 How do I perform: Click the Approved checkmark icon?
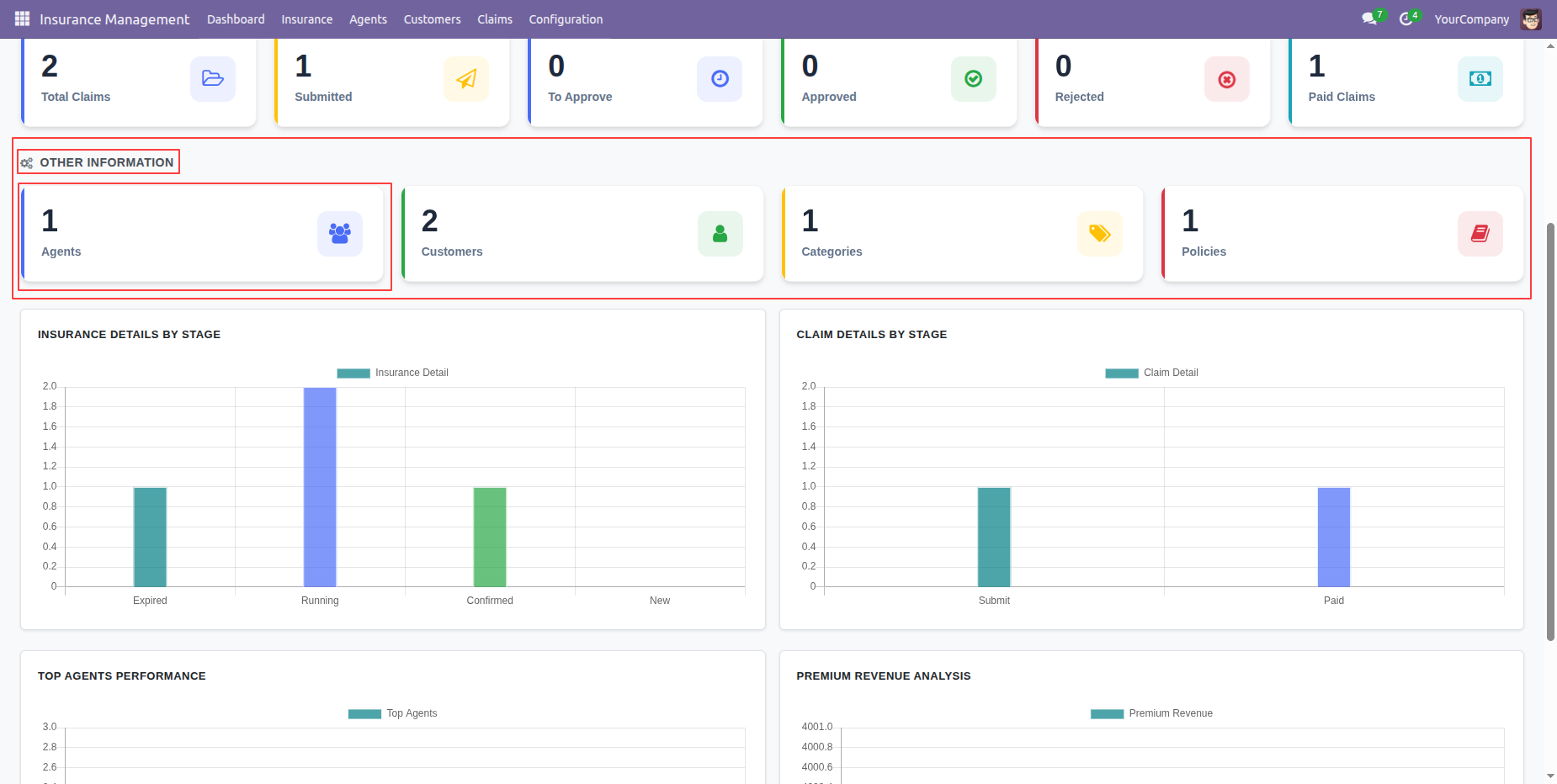974,79
